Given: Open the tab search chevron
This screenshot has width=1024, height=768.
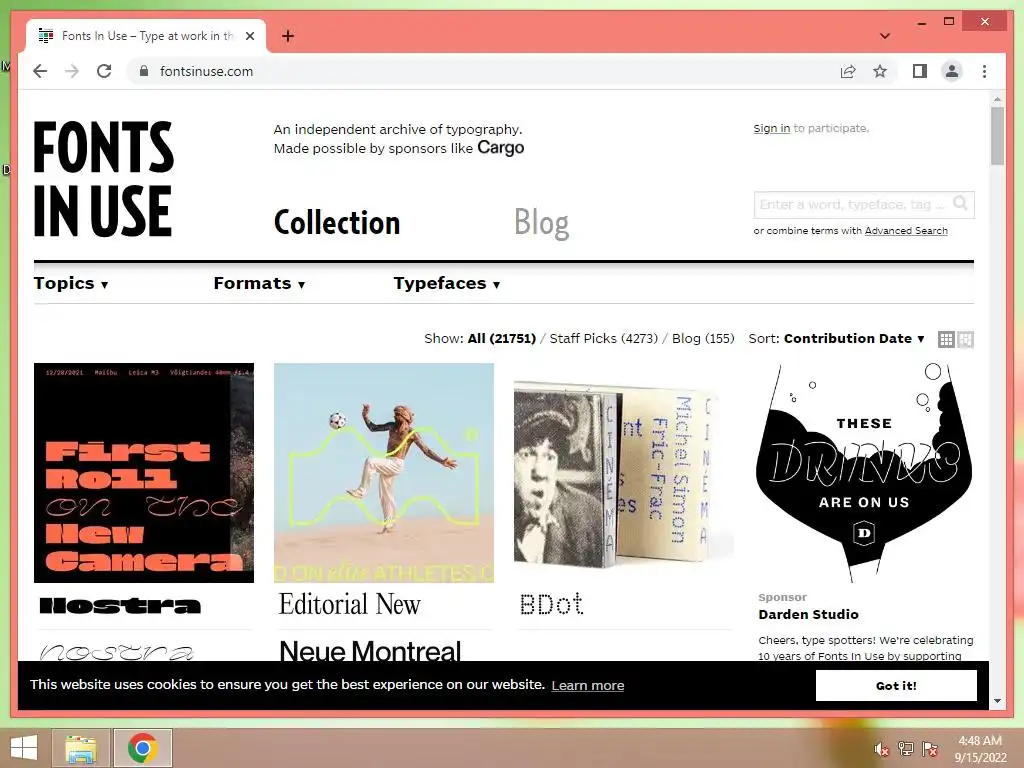Looking at the screenshot, I should (x=885, y=36).
